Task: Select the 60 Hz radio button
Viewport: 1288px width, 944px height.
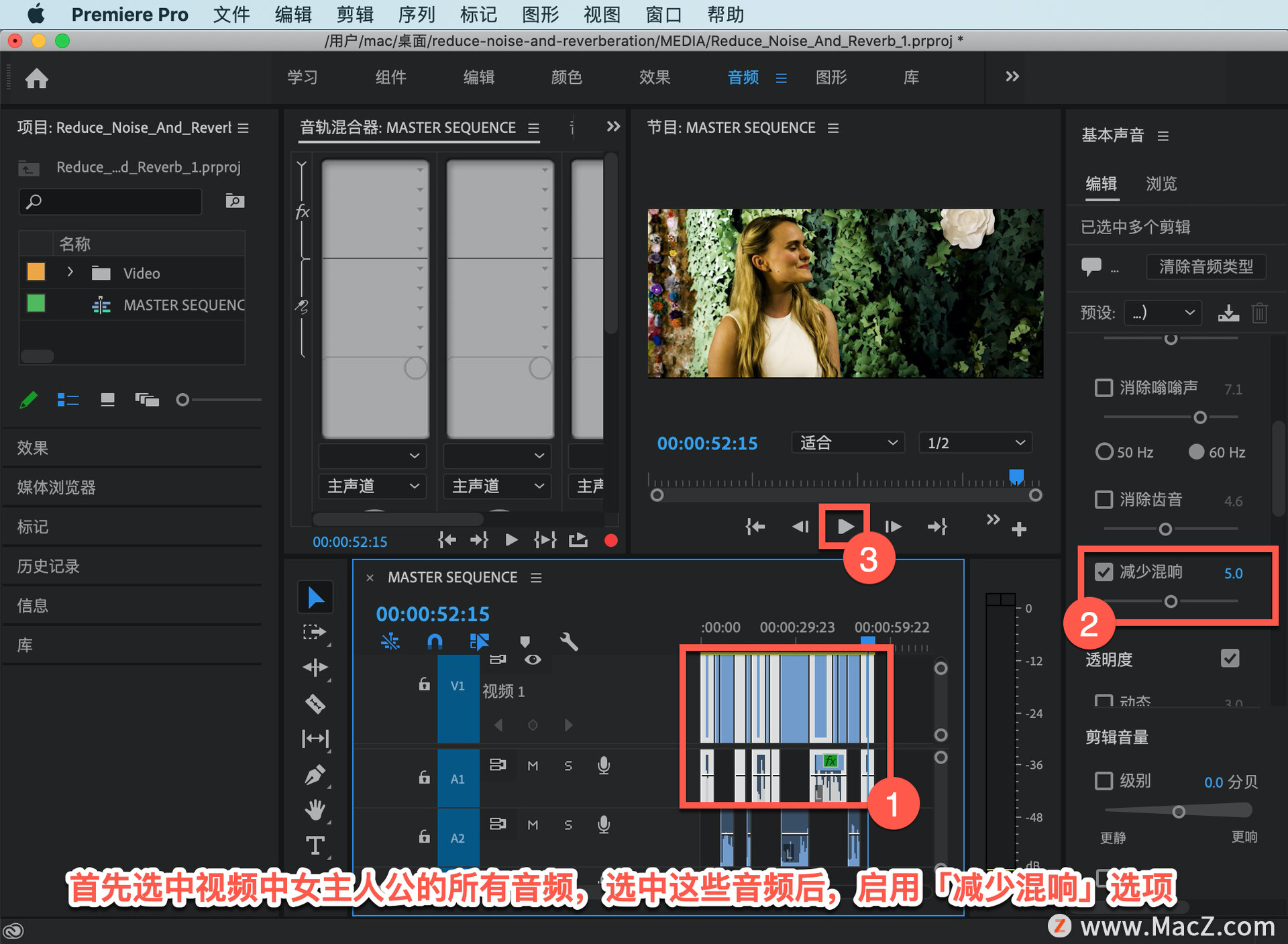Action: pos(1196,452)
